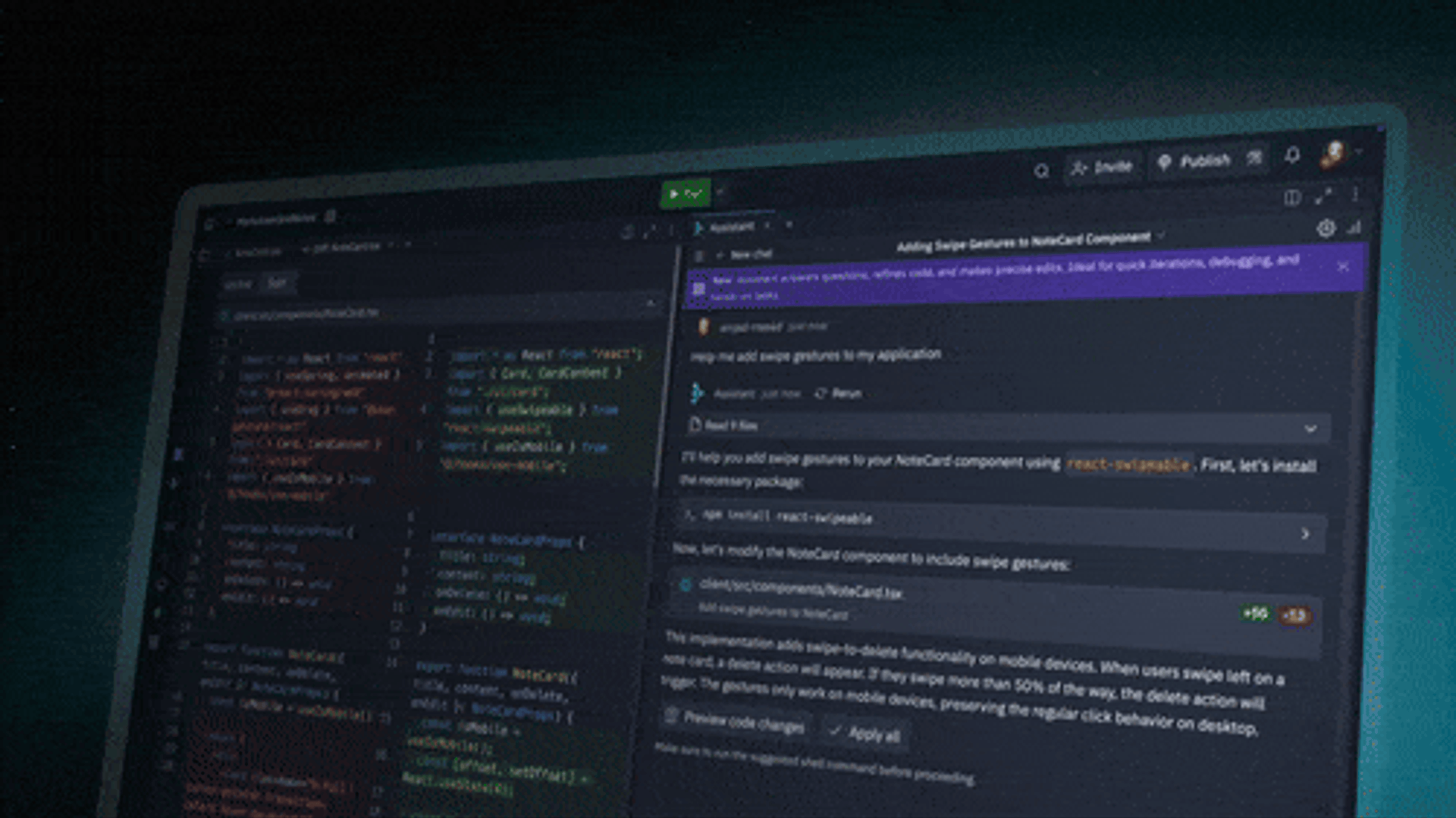
Task: Click the user avatar on the chat message
Action: tap(703, 327)
